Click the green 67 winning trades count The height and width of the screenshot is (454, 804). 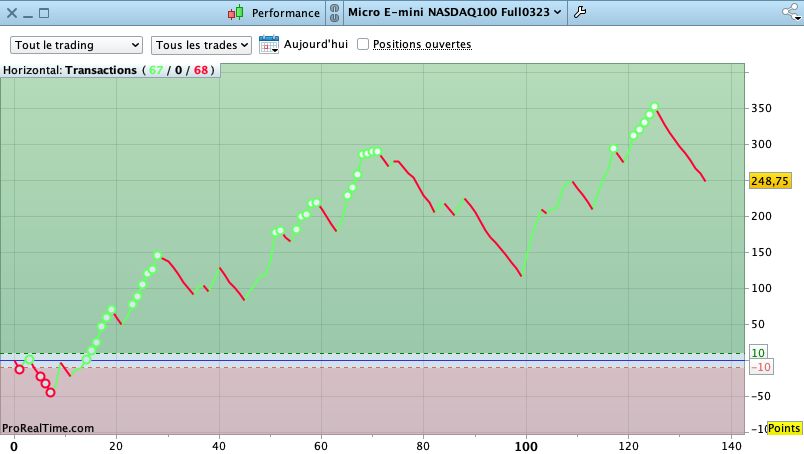[156, 70]
